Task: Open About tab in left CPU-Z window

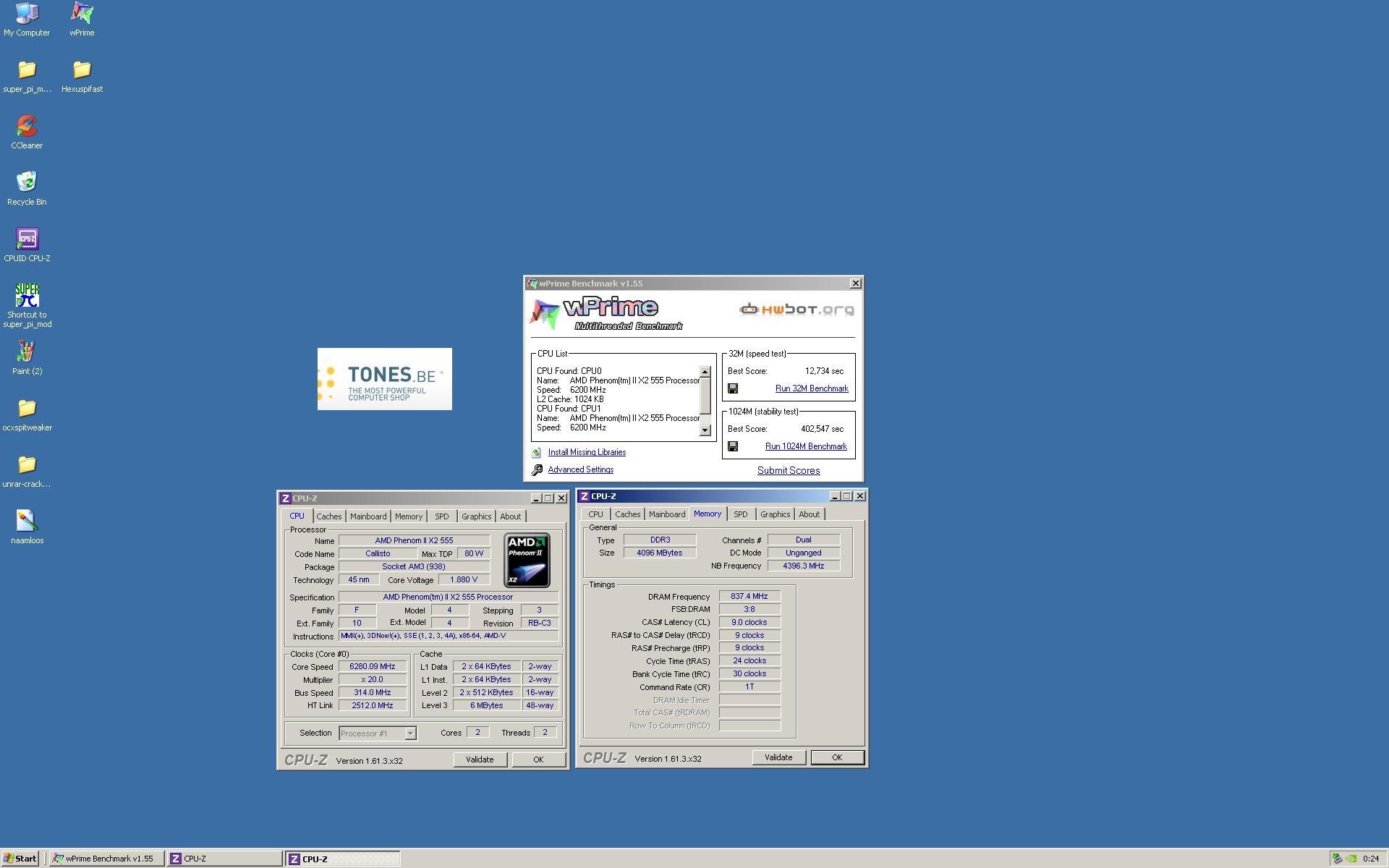Action: coord(510,516)
